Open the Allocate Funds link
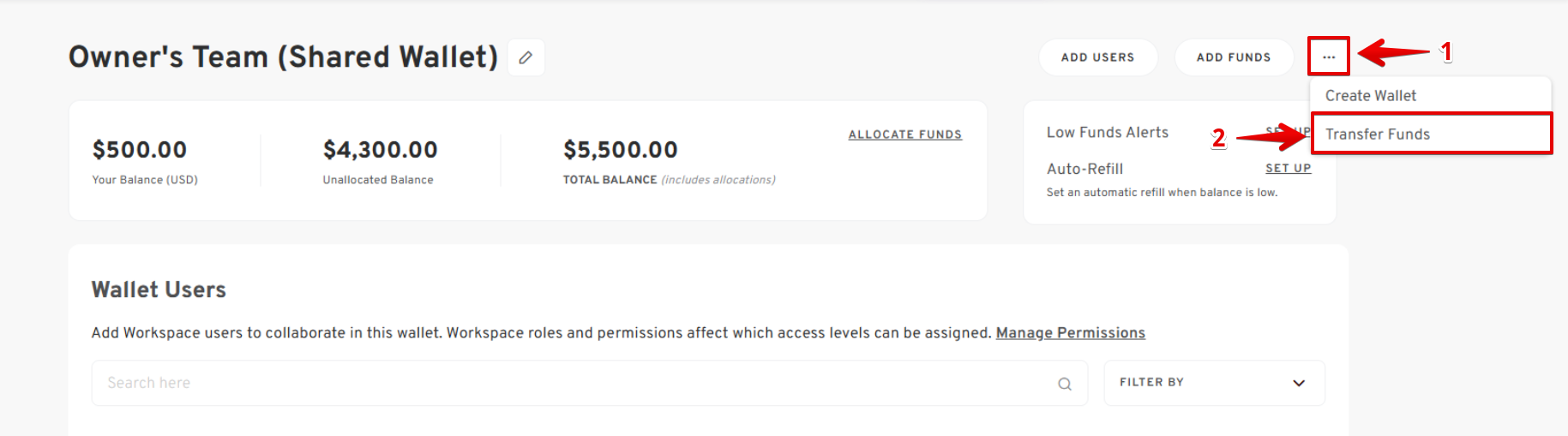The height and width of the screenshot is (436, 1568). (x=904, y=134)
